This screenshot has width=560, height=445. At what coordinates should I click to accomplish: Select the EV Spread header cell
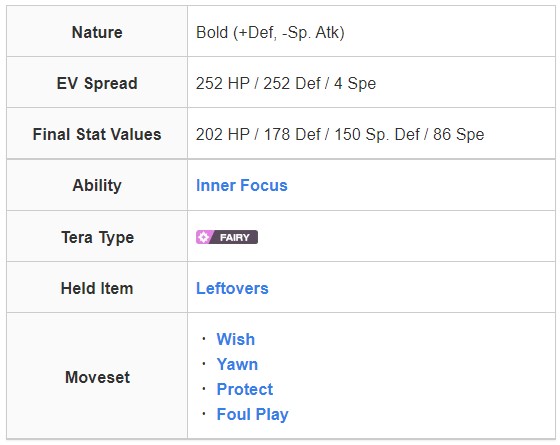(x=97, y=83)
